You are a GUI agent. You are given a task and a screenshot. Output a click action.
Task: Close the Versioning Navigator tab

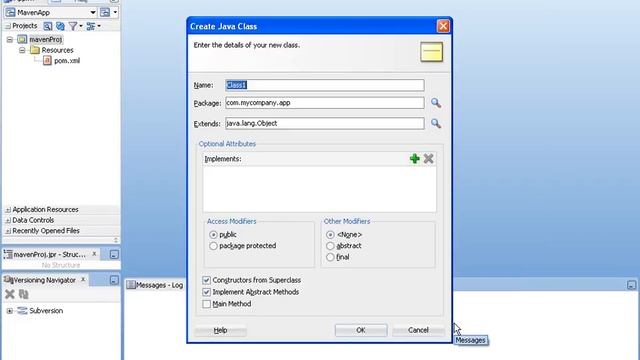(83, 280)
